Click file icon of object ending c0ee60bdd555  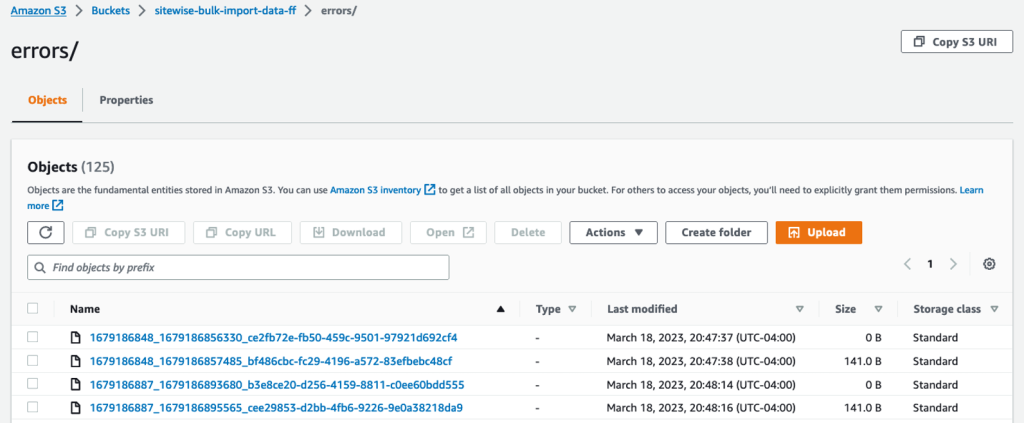(x=75, y=384)
